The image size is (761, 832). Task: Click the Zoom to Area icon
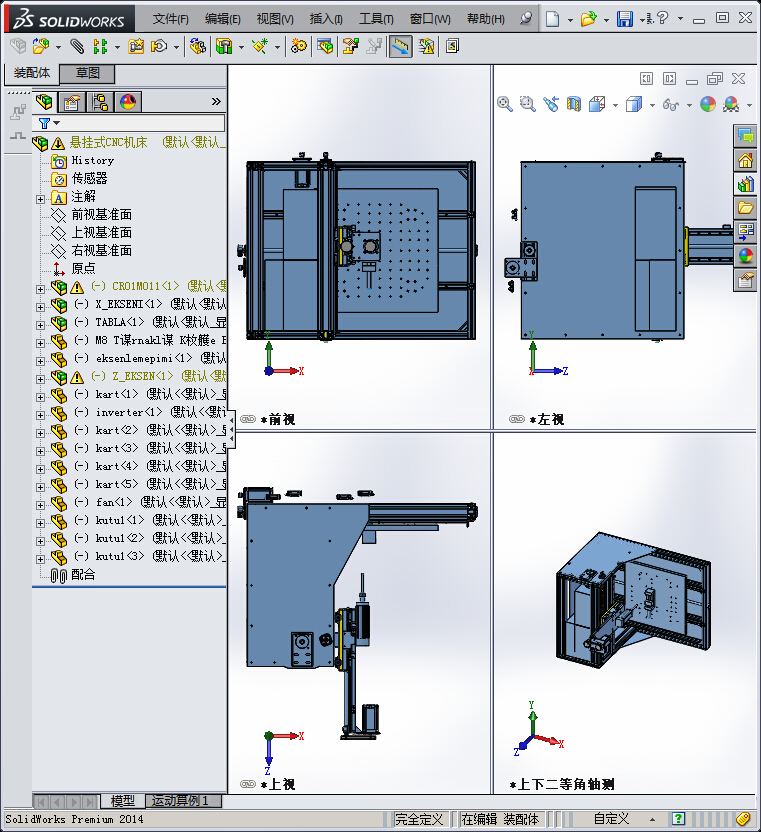[527, 104]
